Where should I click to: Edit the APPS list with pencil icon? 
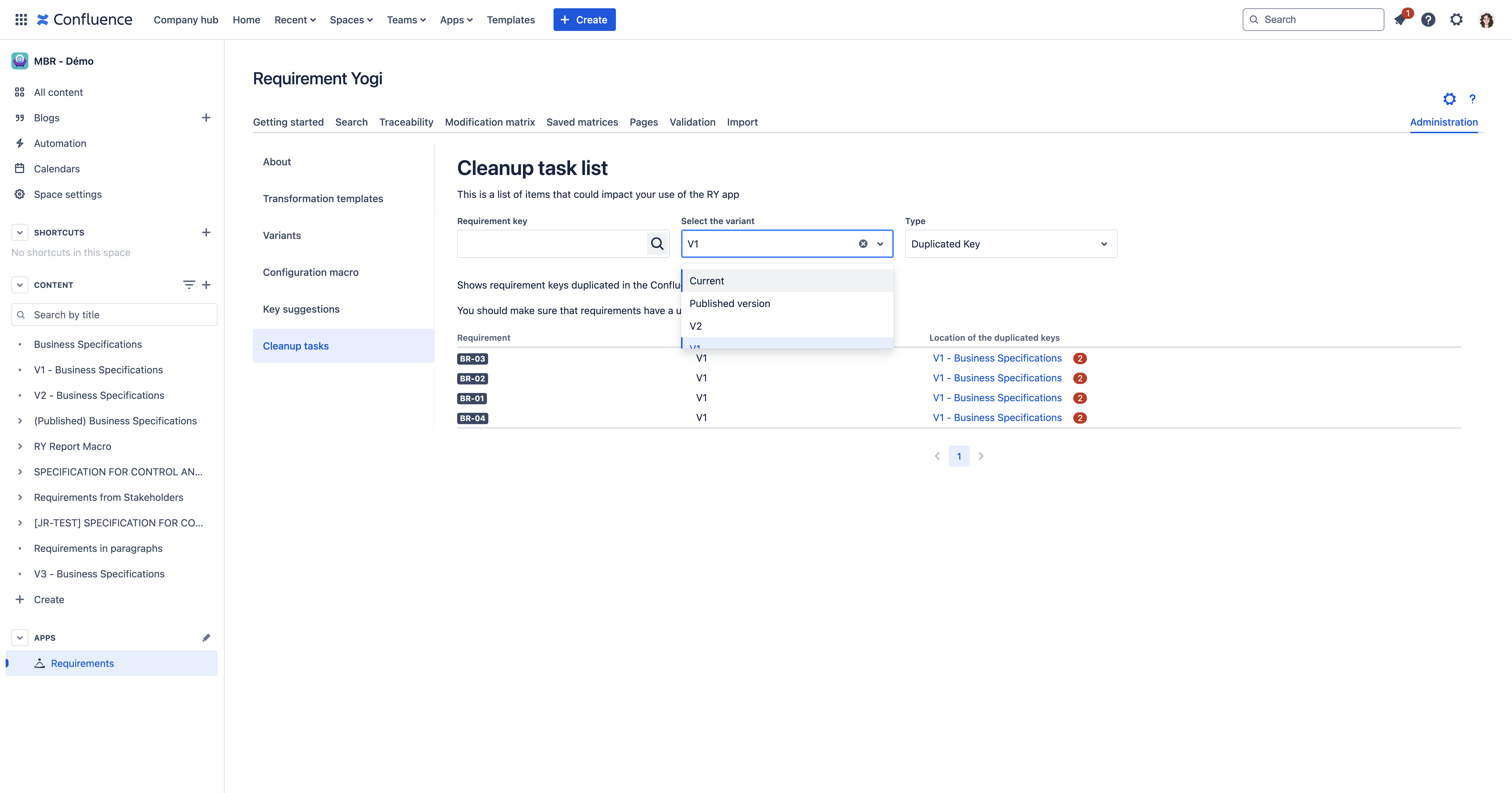(206, 638)
